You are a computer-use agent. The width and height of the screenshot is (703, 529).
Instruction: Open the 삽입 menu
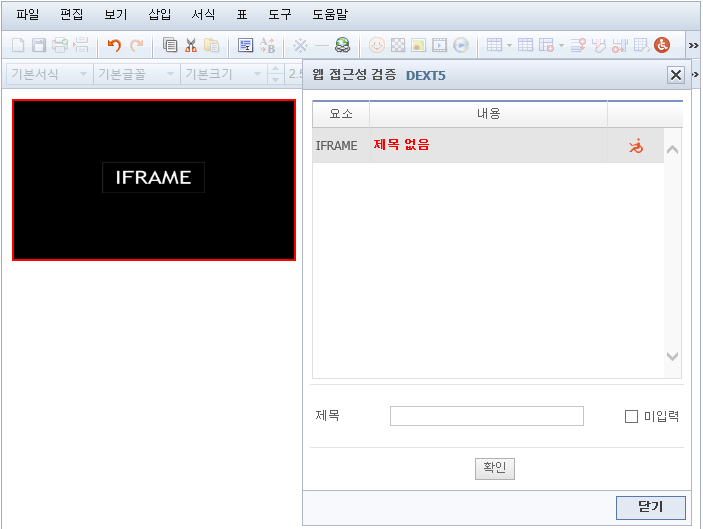point(160,15)
